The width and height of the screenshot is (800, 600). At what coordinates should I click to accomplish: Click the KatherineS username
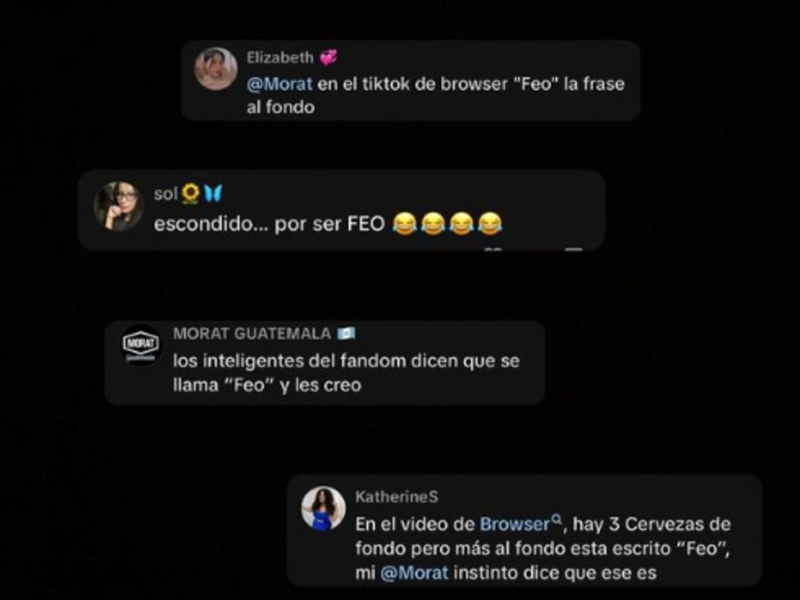pos(396,496)
